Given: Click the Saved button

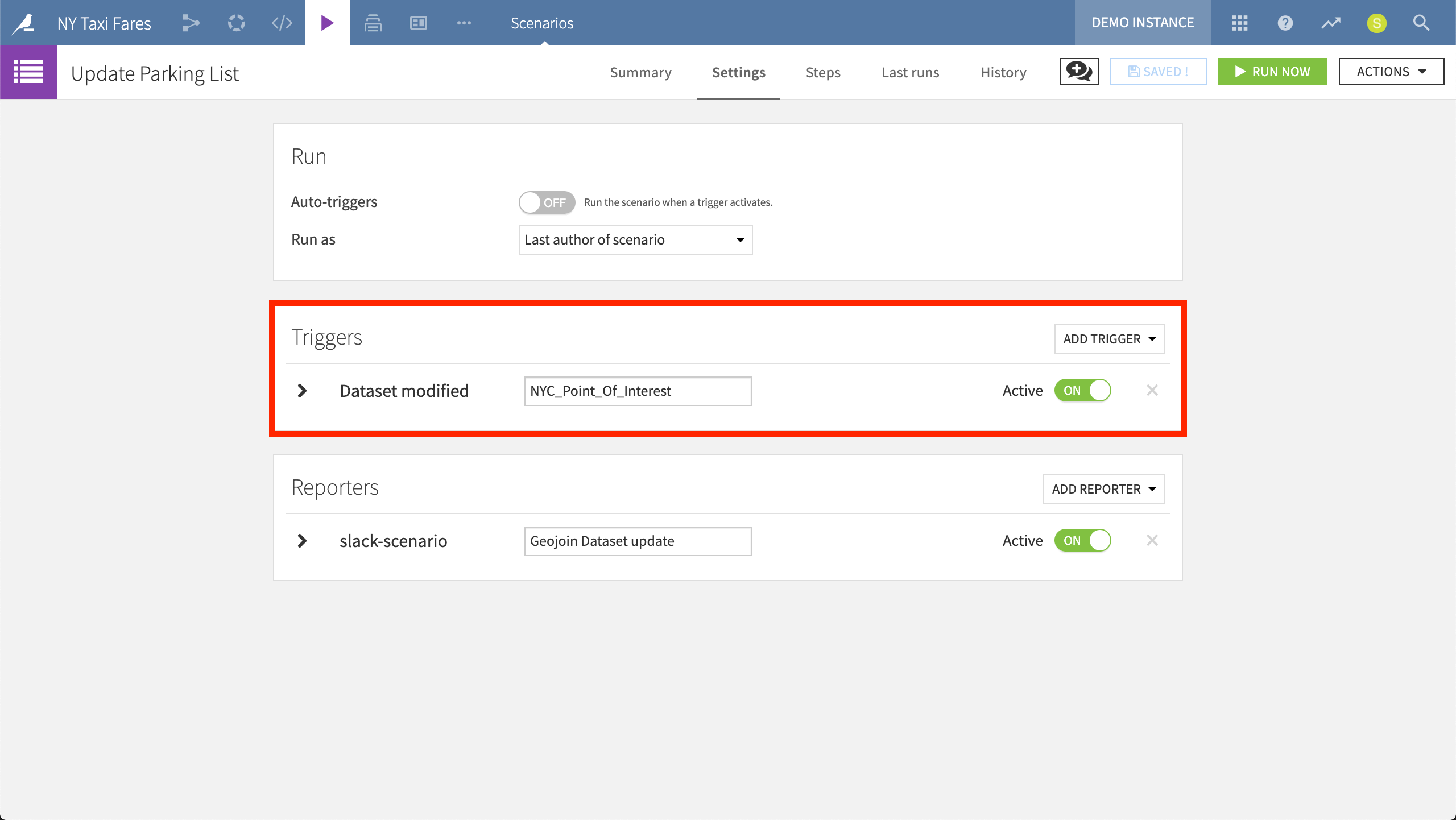Looking at the screenshot, I should (x=1158, y=72).
